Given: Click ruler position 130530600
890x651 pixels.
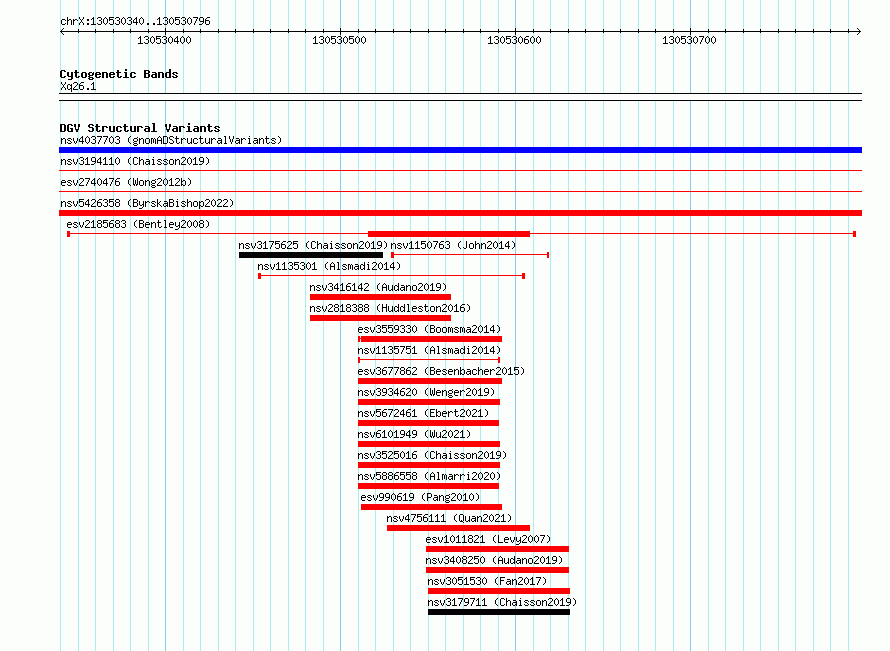Looking at the screenshot, I should point(514,40).
